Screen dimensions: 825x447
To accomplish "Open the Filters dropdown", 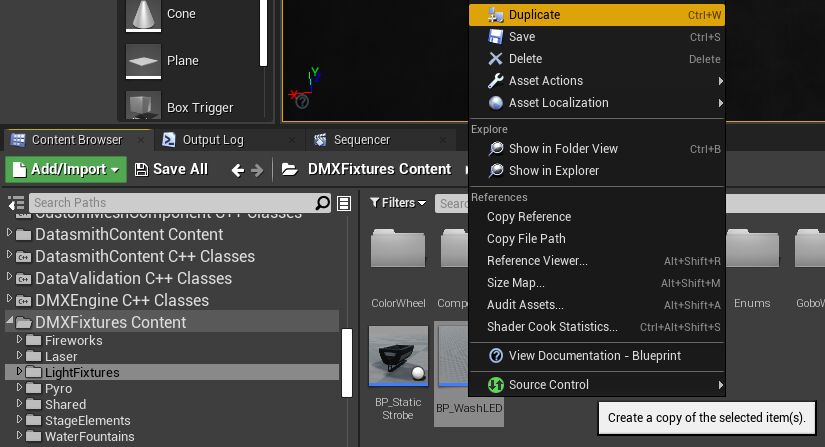I will pyautogui.click(x=398, y=202).
